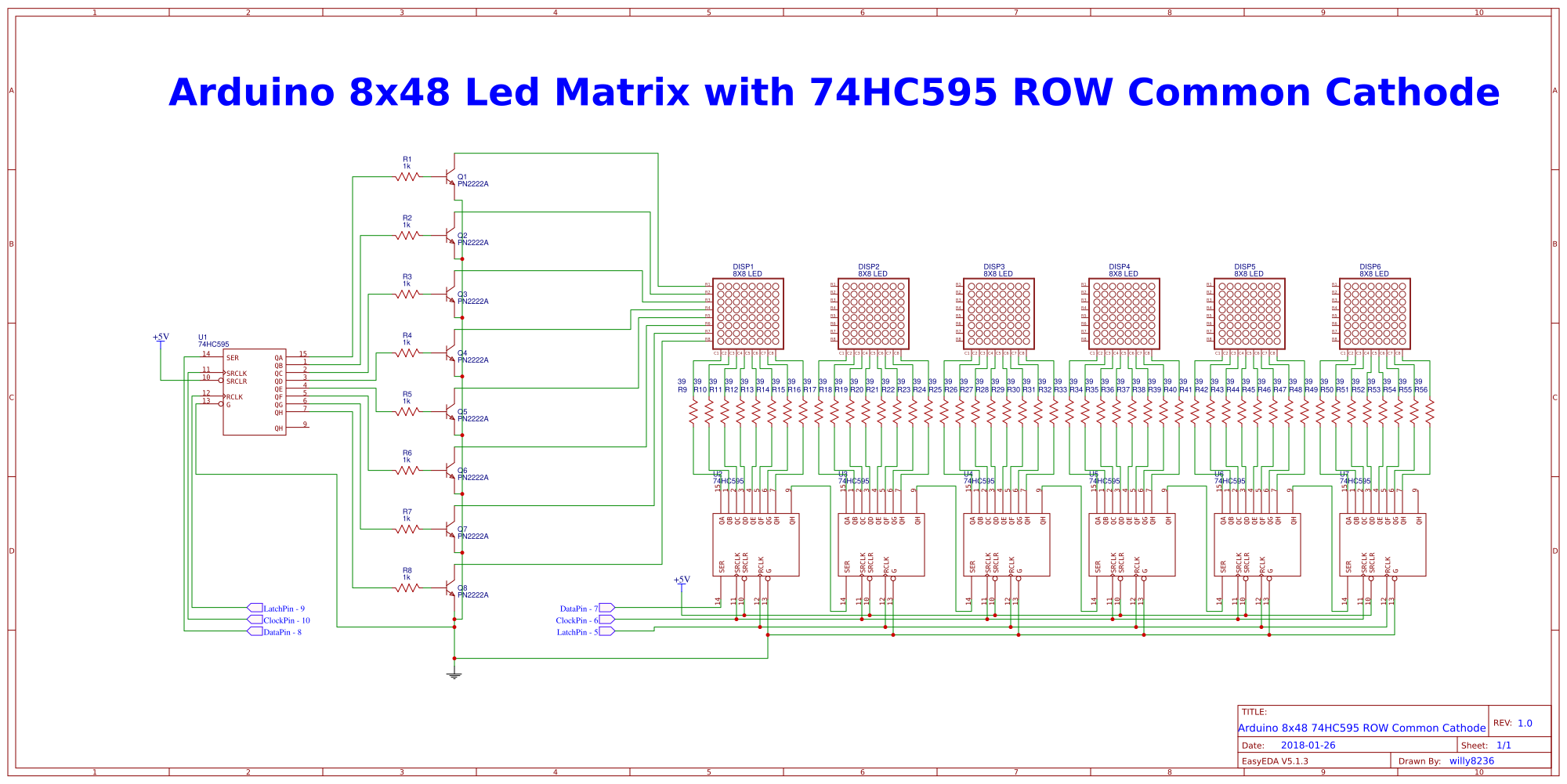1567x784 pixels.
Task: Select the U5 74HC595 chip body
Action: (x=1132, y=545)
